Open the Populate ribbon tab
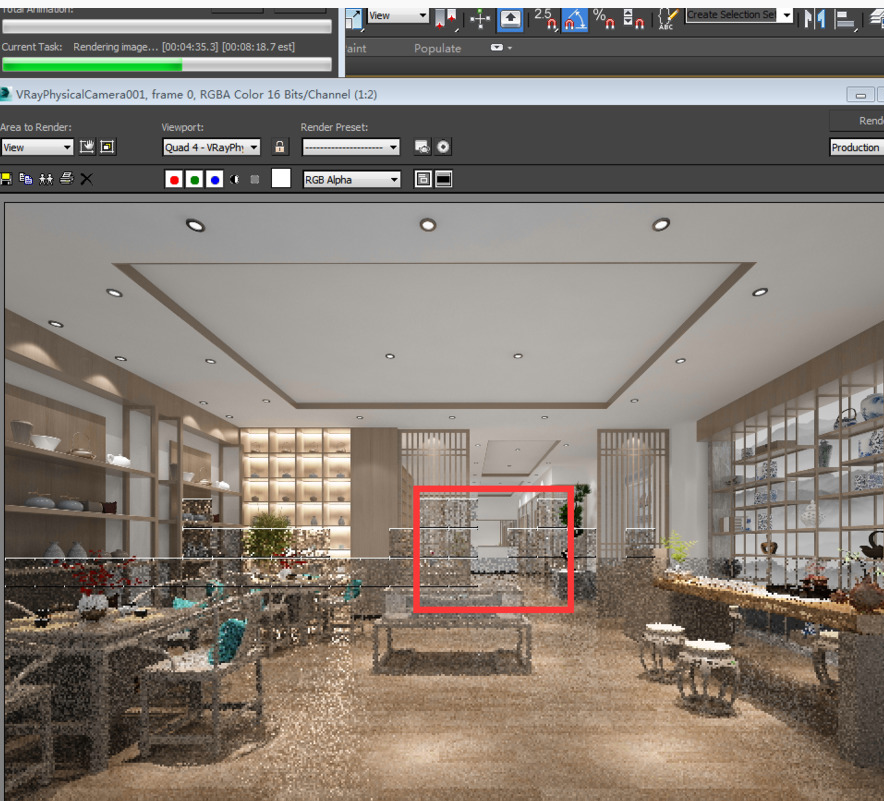 438,48
